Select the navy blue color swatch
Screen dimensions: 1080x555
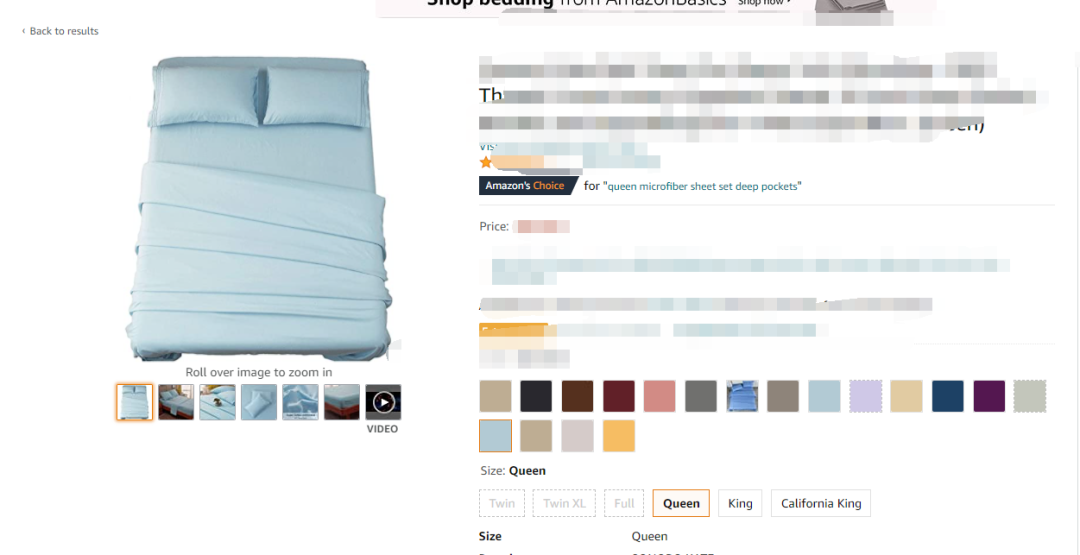coord(948,396)
